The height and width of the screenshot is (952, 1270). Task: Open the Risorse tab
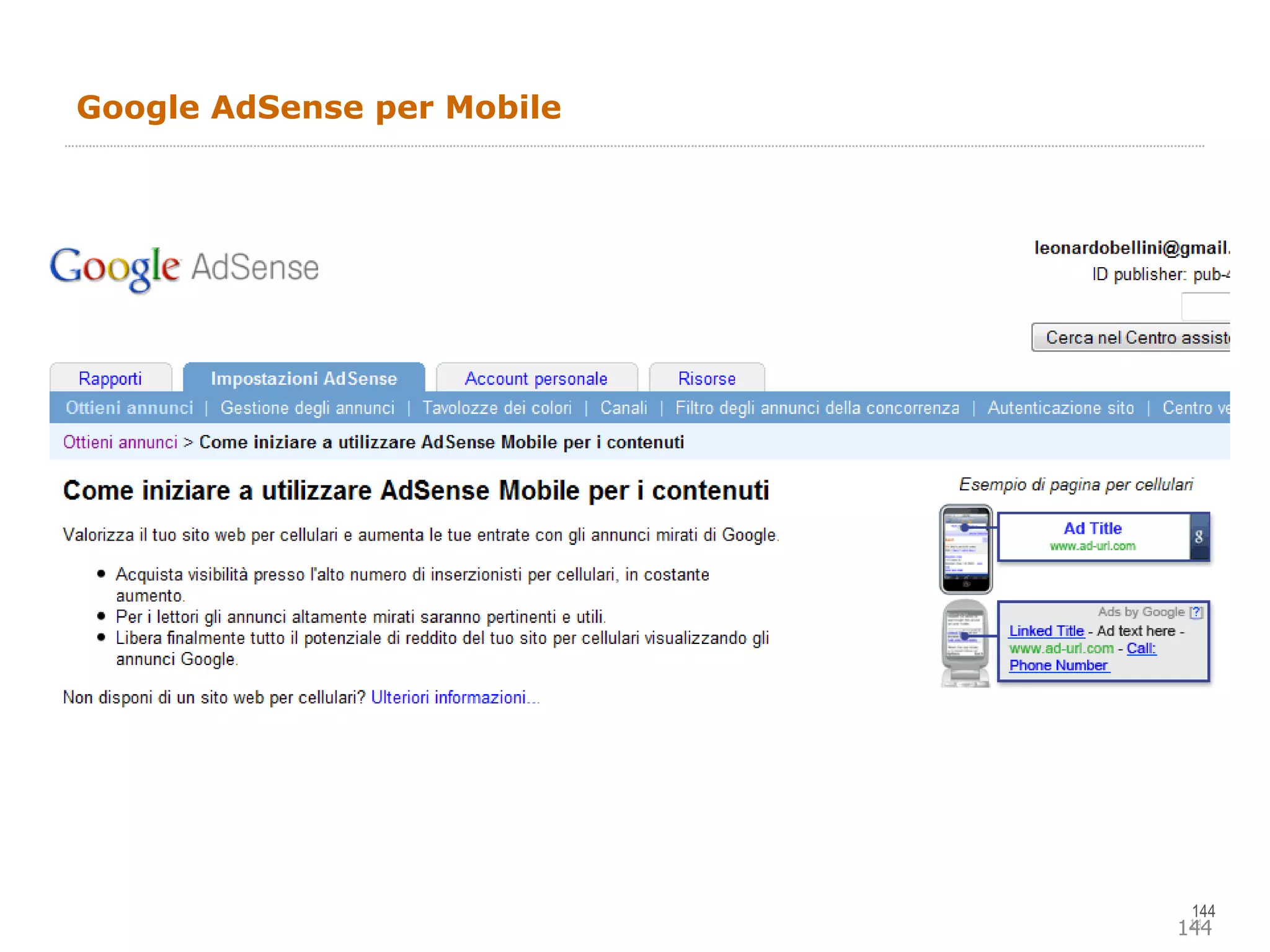[707, 378]
